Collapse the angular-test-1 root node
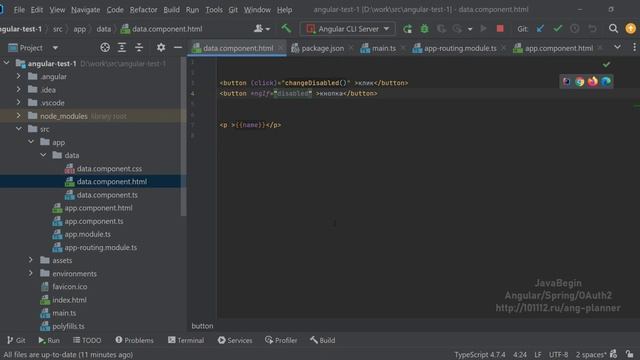The image size is (640, 360). tap(7, 63)
